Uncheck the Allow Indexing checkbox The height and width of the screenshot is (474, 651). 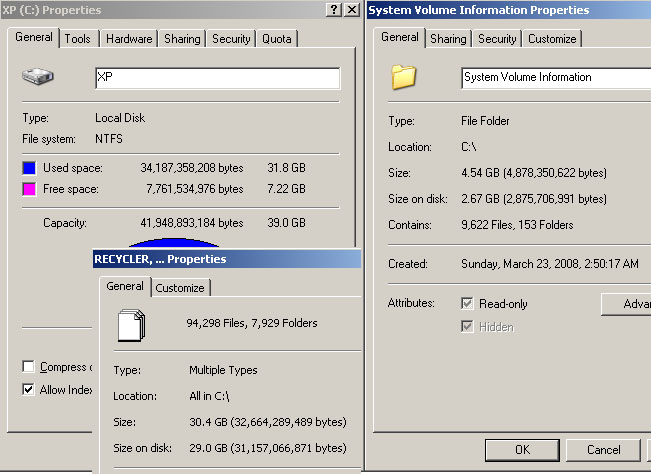click(28, 389)
